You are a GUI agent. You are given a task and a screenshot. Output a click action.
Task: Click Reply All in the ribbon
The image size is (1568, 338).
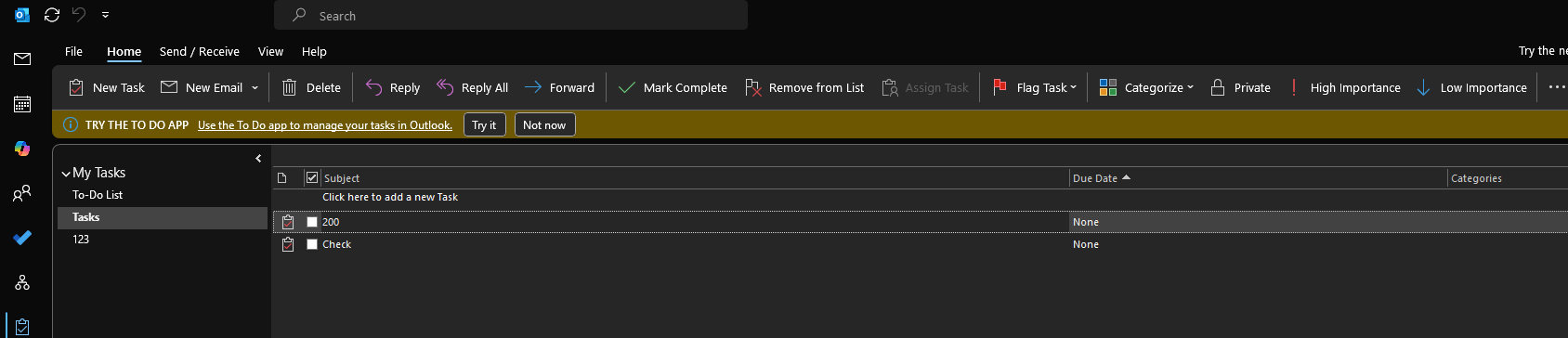tap(472, 87)
